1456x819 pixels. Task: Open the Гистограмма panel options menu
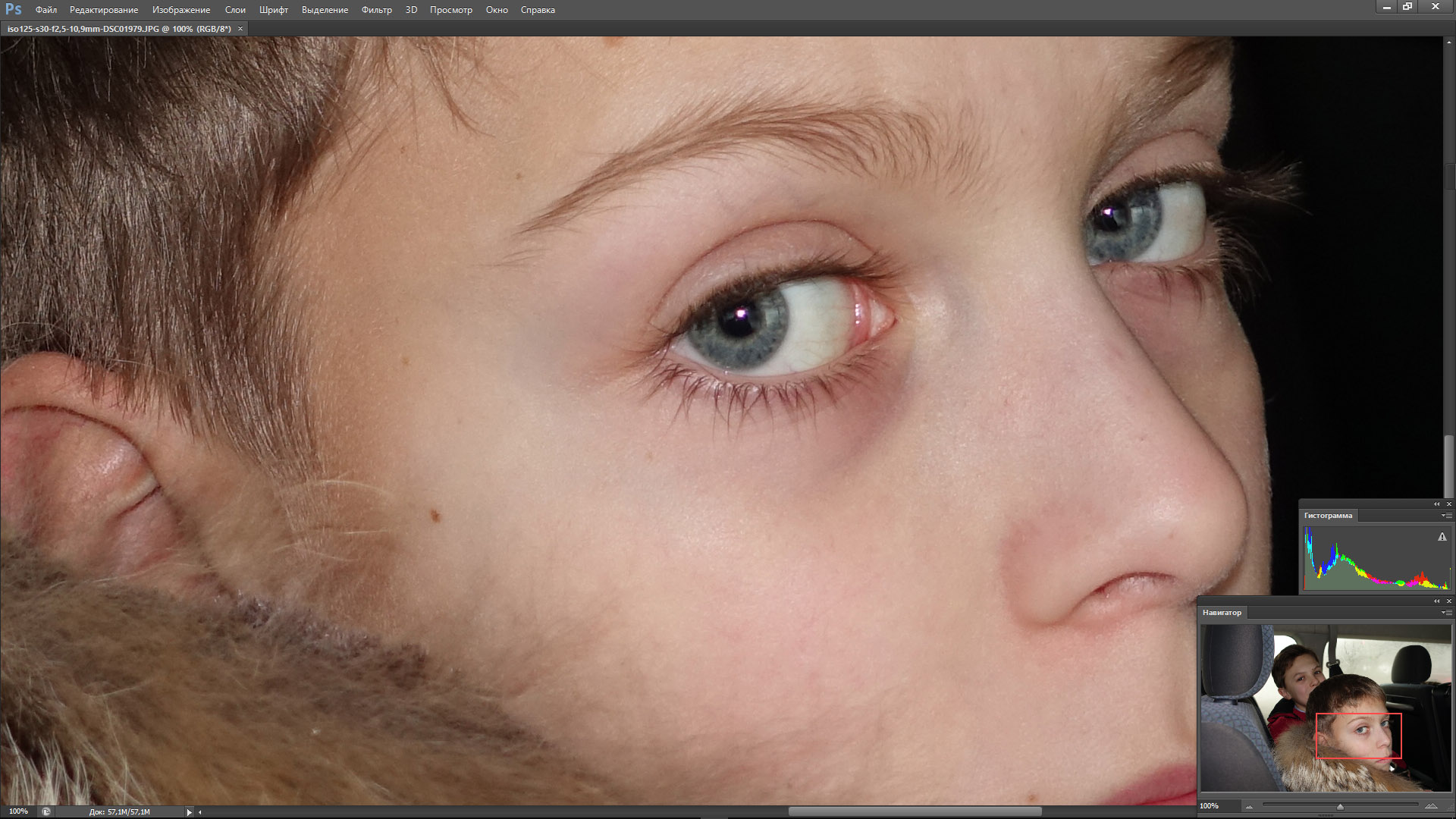pos(1446,516)
